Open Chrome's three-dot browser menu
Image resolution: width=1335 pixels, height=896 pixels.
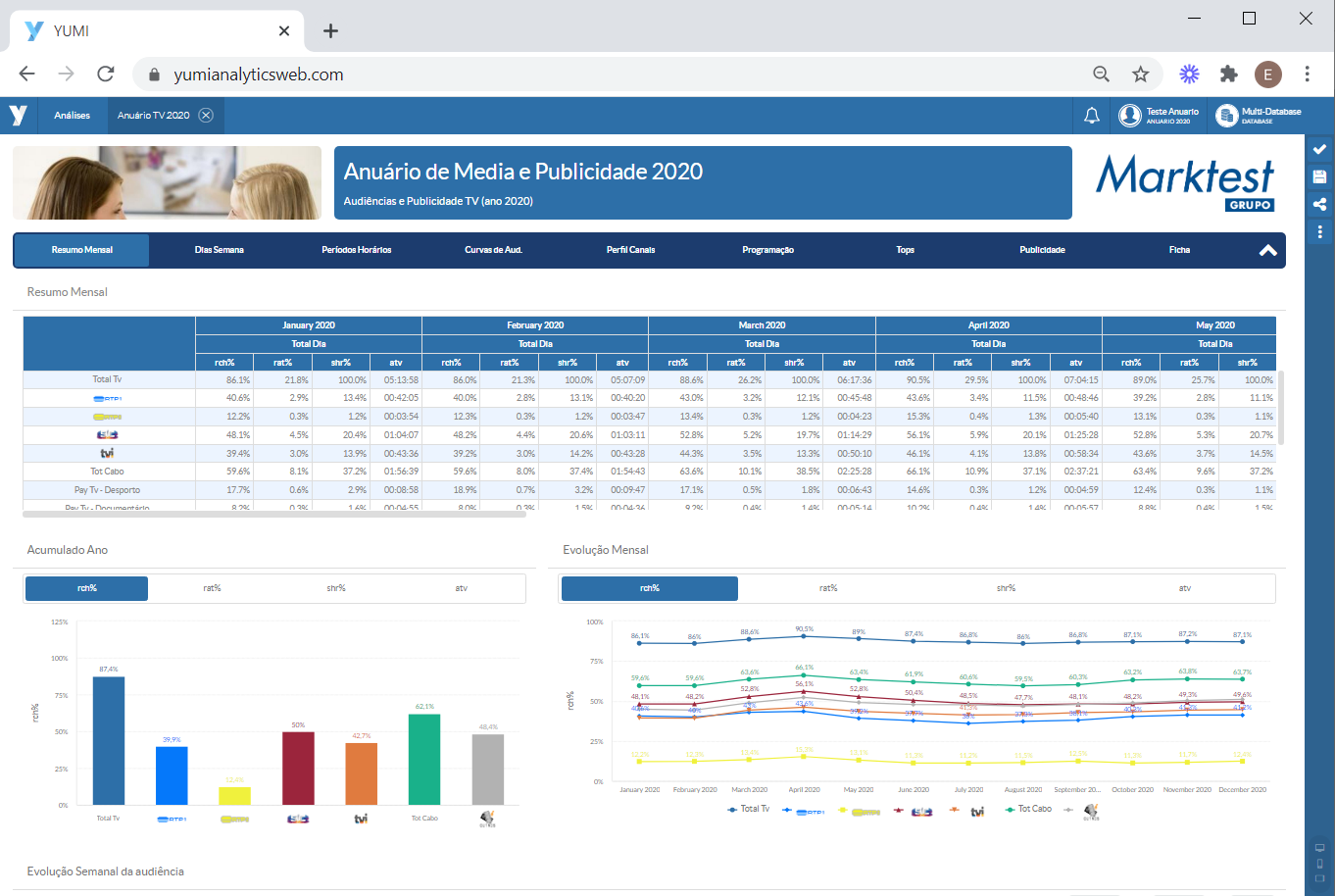pos(1307,75)
